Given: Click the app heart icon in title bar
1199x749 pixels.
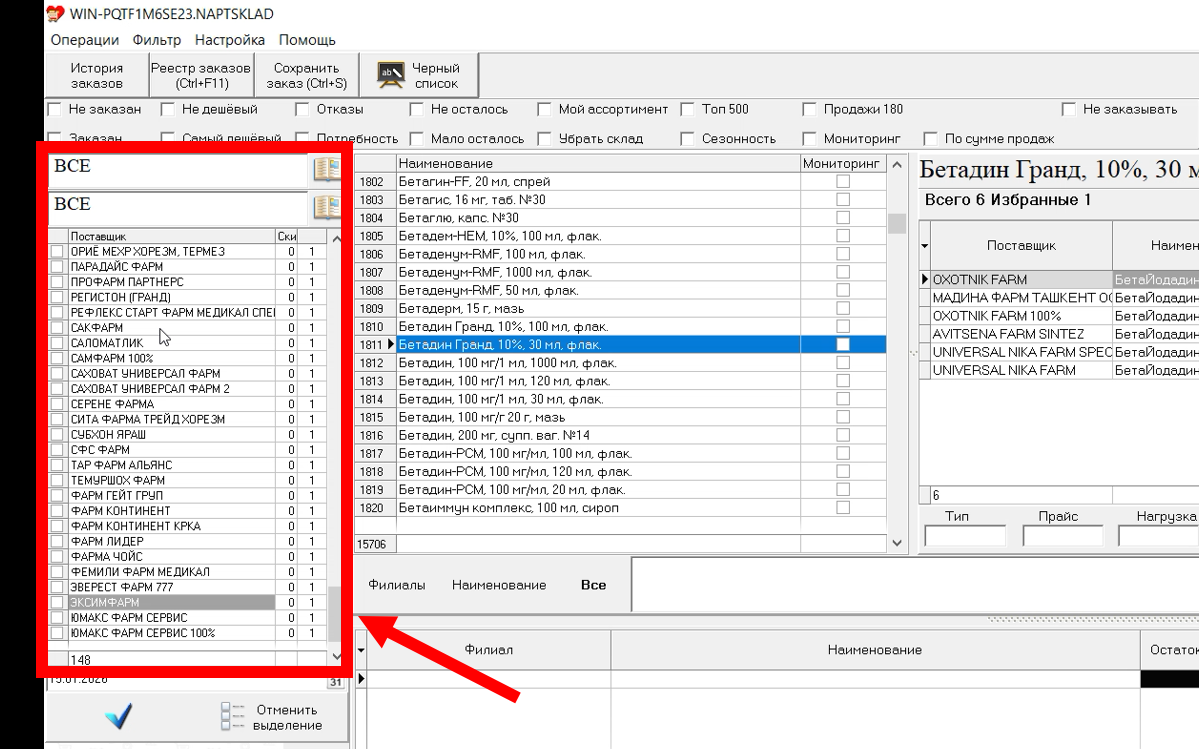Looking at the screenshot, I should coord(55,14).
